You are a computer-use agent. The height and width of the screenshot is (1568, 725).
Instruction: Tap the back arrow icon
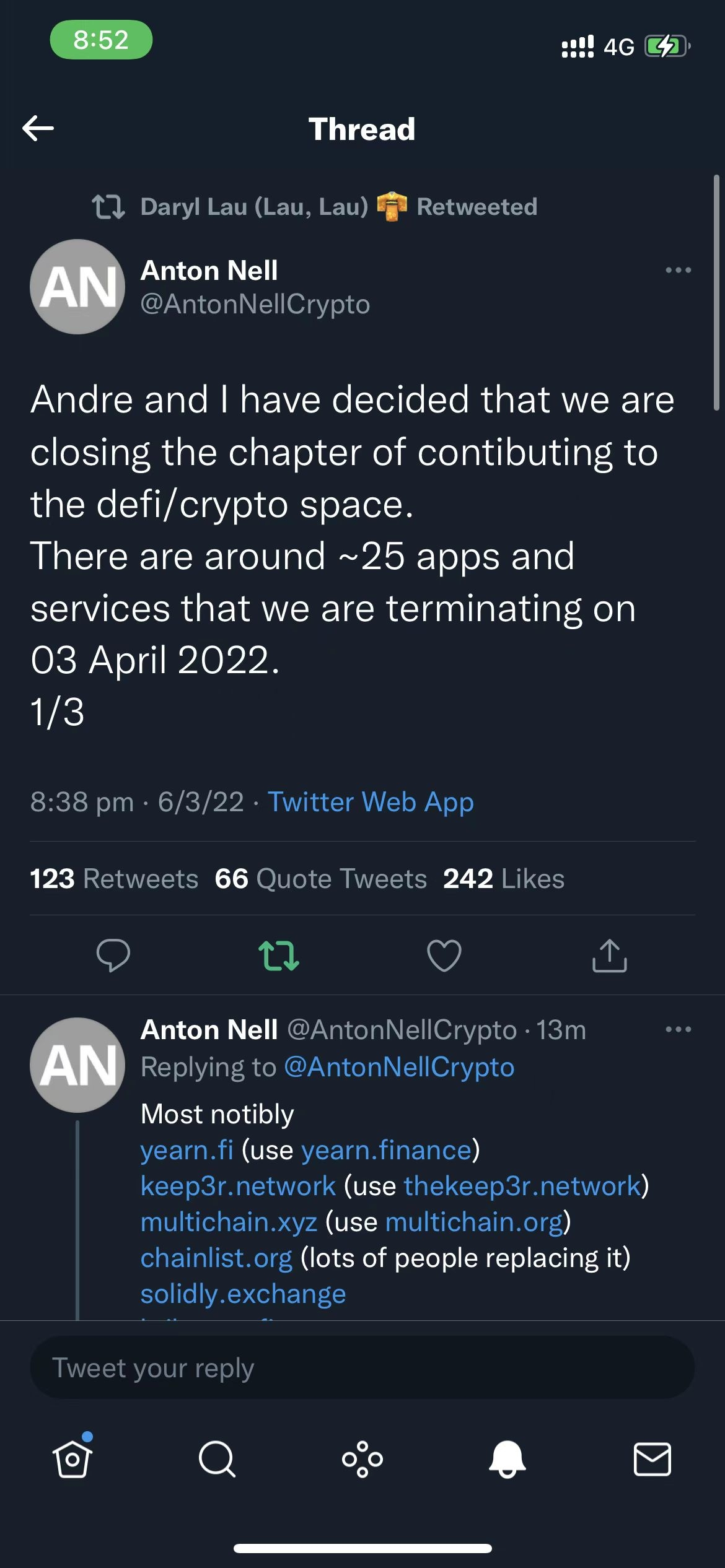click(38, 128)
